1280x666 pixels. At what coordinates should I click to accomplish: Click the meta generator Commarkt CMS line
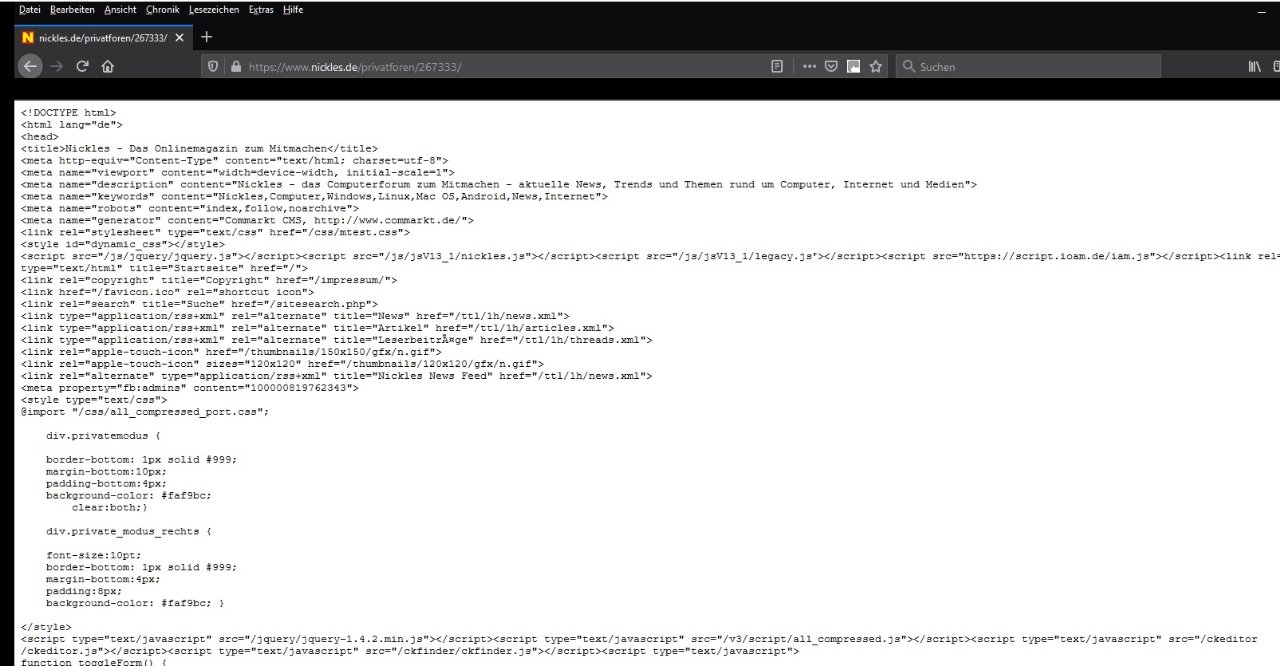[247, 220]
